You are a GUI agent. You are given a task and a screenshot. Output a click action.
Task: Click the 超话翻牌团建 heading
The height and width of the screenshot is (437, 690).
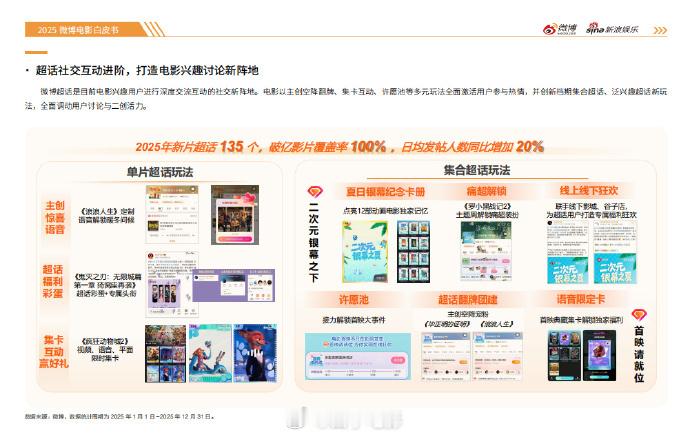point(467,300)
